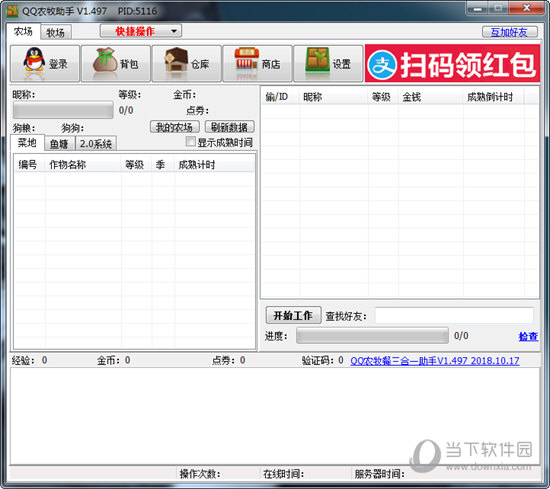The height and width of the screenshot is (489, 550).
Task: Click the log output text area
Action: tap(275, 416)
